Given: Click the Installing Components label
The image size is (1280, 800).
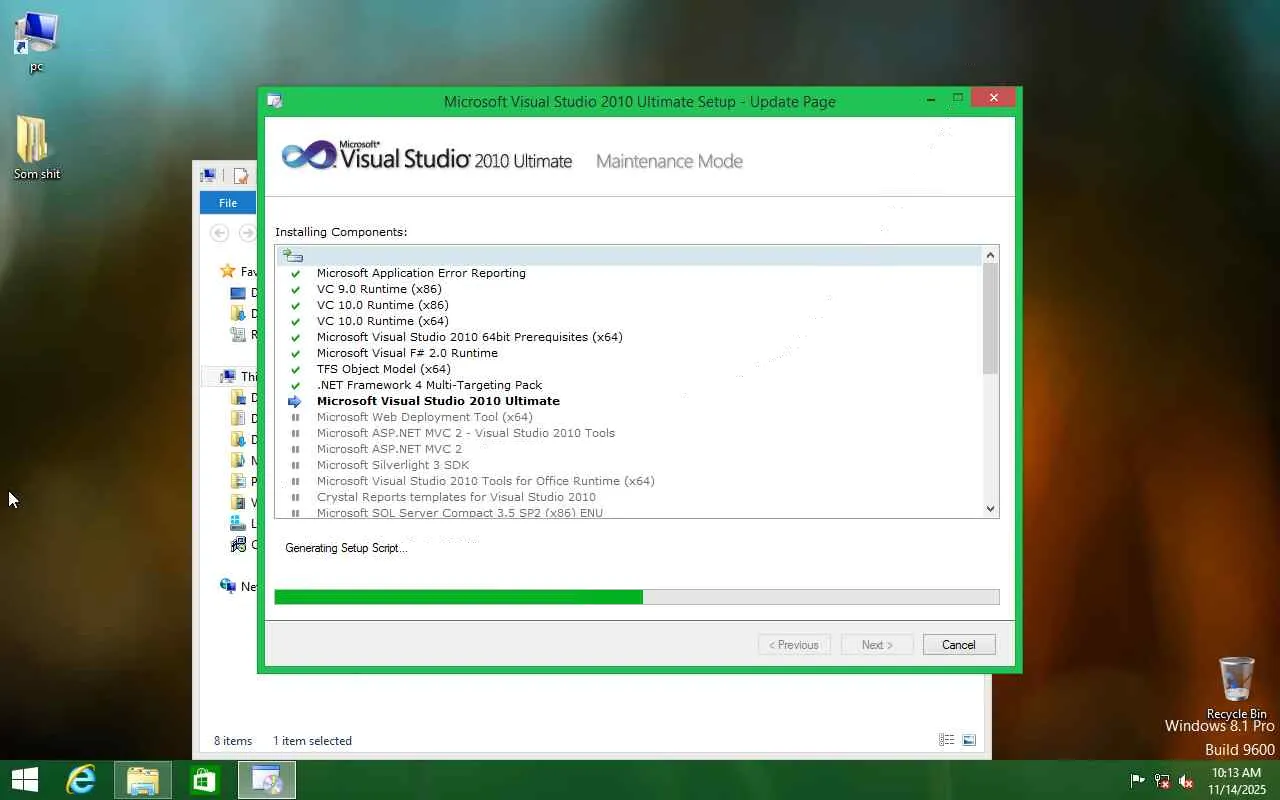Looking at the screenshot, I should tap(341, 232).
